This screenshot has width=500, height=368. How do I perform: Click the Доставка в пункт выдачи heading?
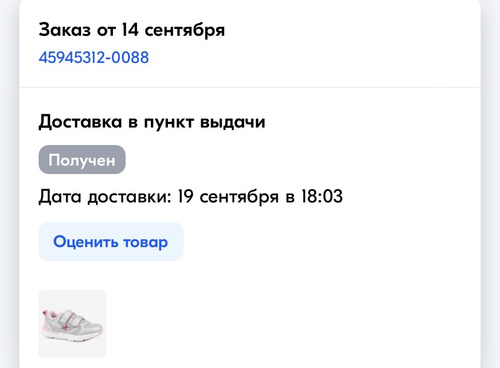[152, 122]
